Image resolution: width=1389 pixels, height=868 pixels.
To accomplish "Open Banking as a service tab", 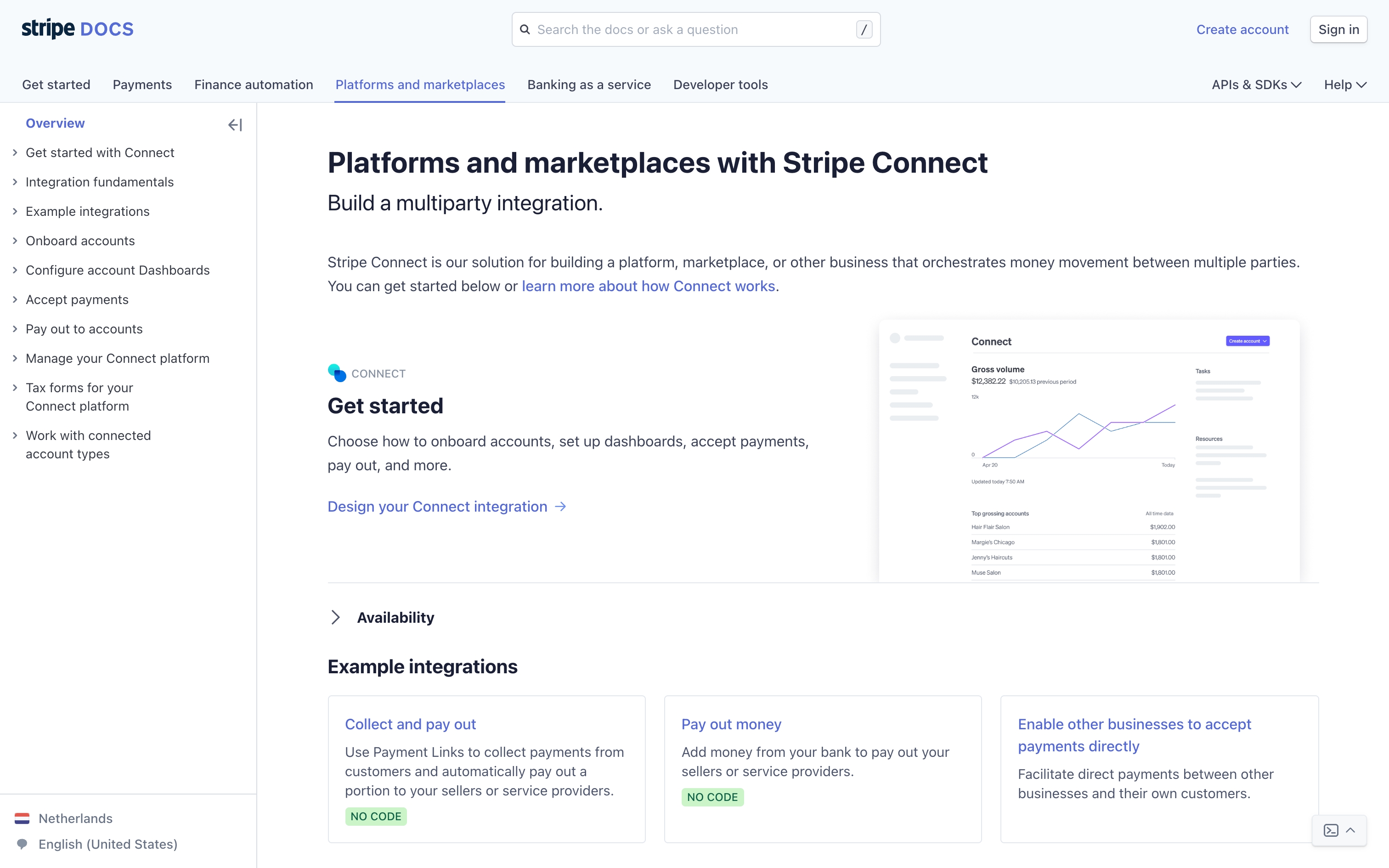I will click(x=589, y=85).
